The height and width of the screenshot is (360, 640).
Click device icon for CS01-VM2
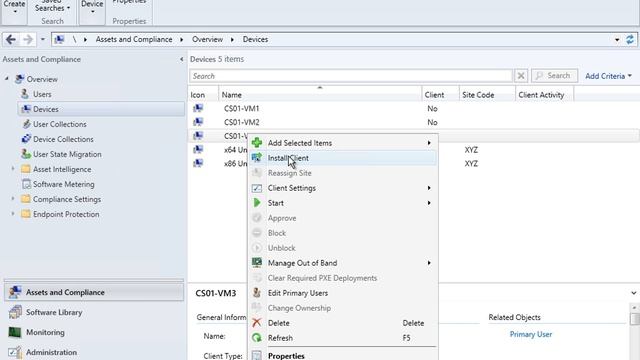click(x=198, y=122)
